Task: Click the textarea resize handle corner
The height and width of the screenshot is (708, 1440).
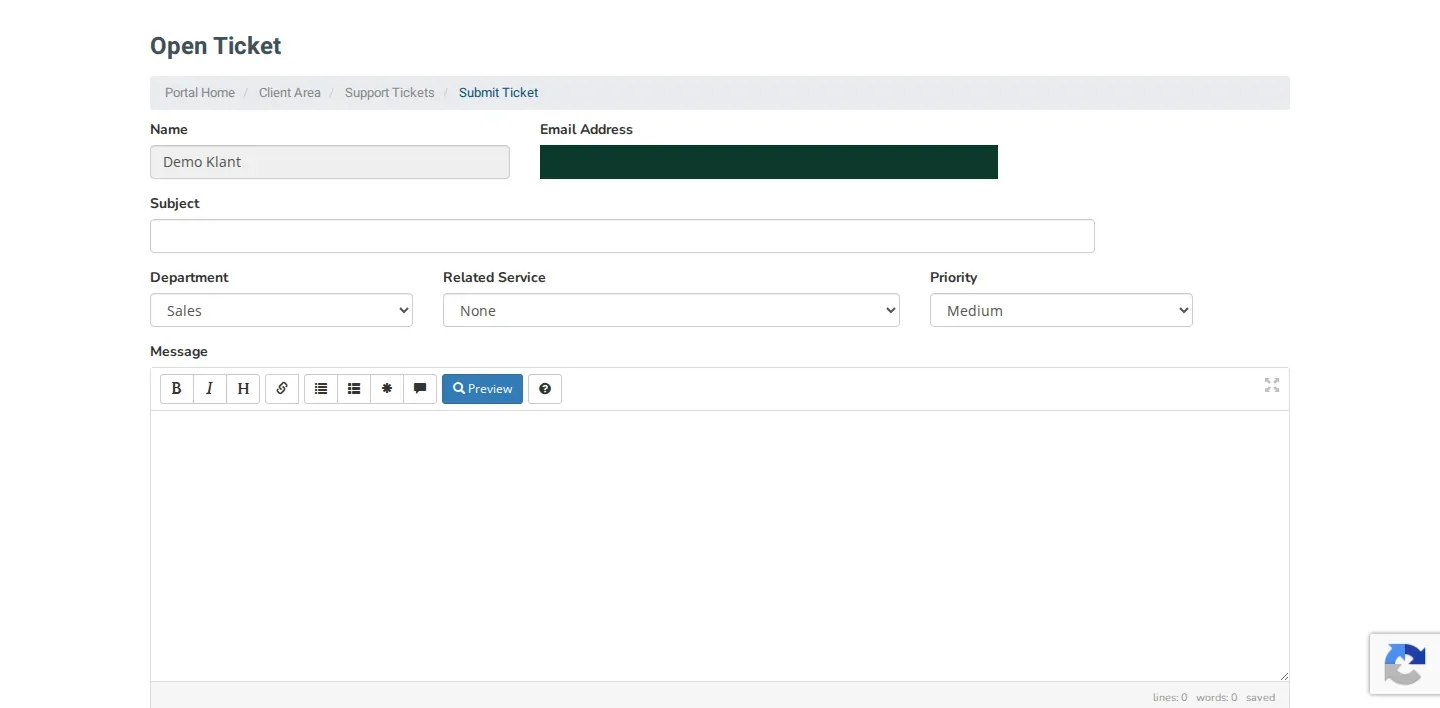Action: 1283,676
